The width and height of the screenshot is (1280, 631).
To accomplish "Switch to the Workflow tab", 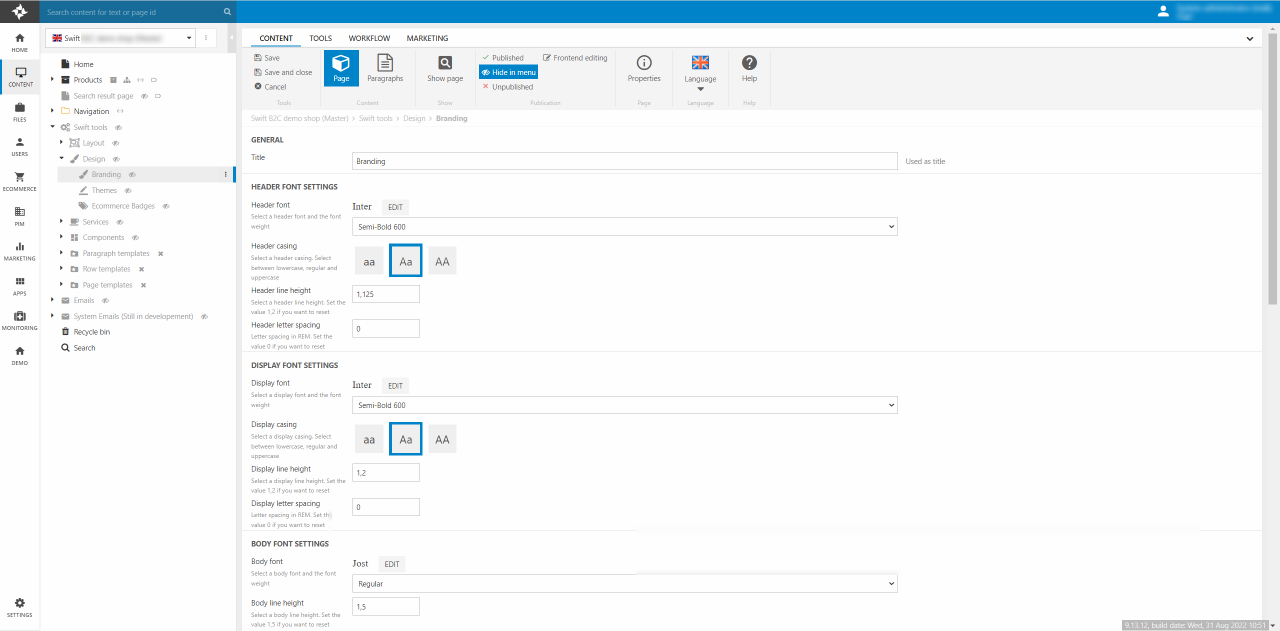I will coord(369,38).
